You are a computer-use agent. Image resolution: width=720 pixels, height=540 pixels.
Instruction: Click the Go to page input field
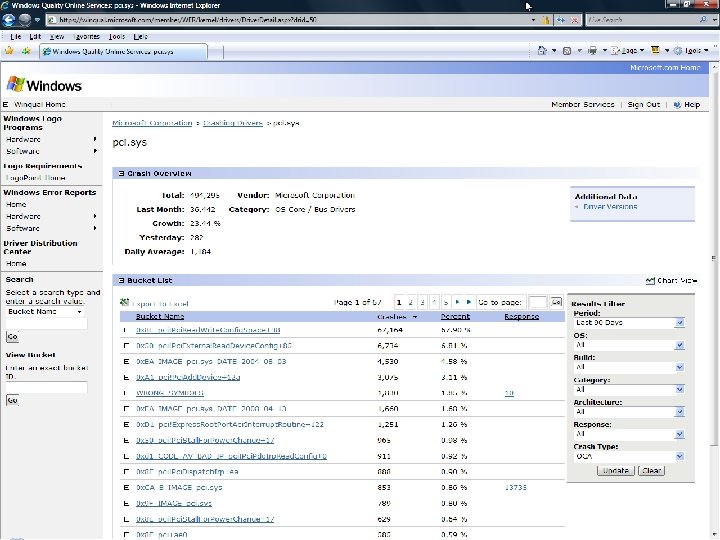537,301
